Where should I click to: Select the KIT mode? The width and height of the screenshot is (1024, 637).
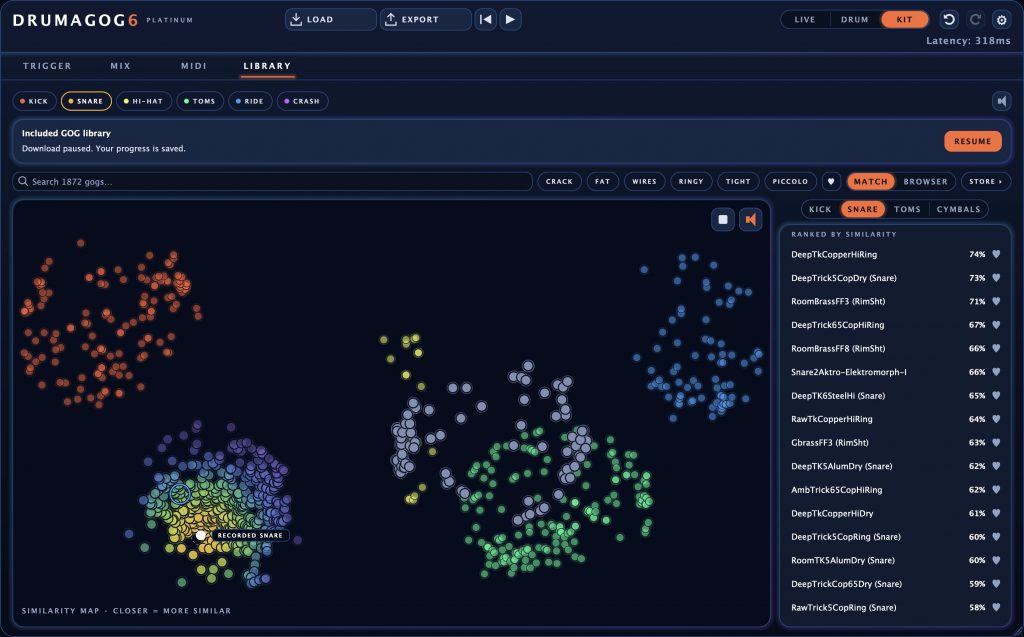point(904,20)
